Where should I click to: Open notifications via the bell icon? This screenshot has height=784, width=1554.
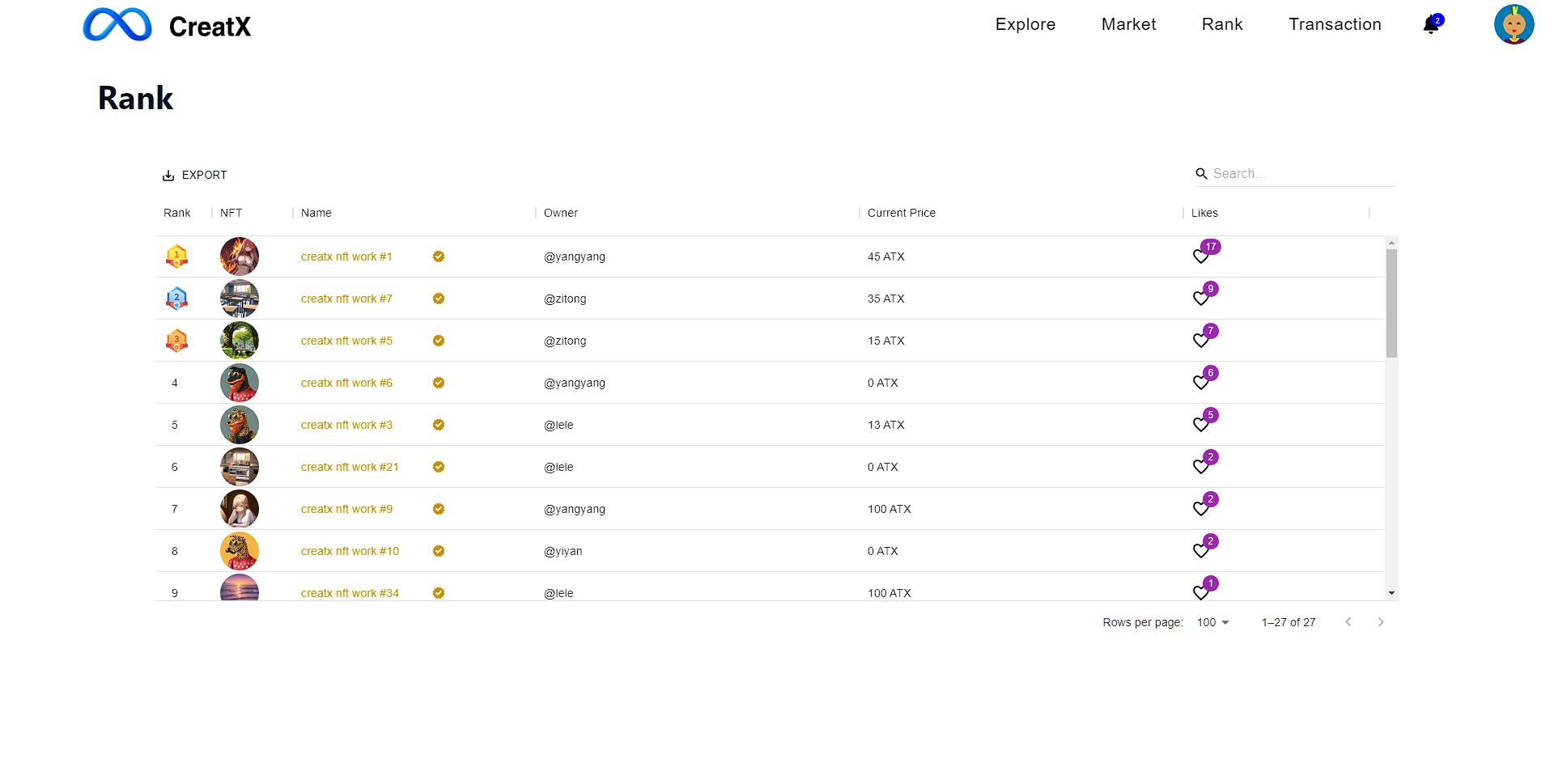1431,25
